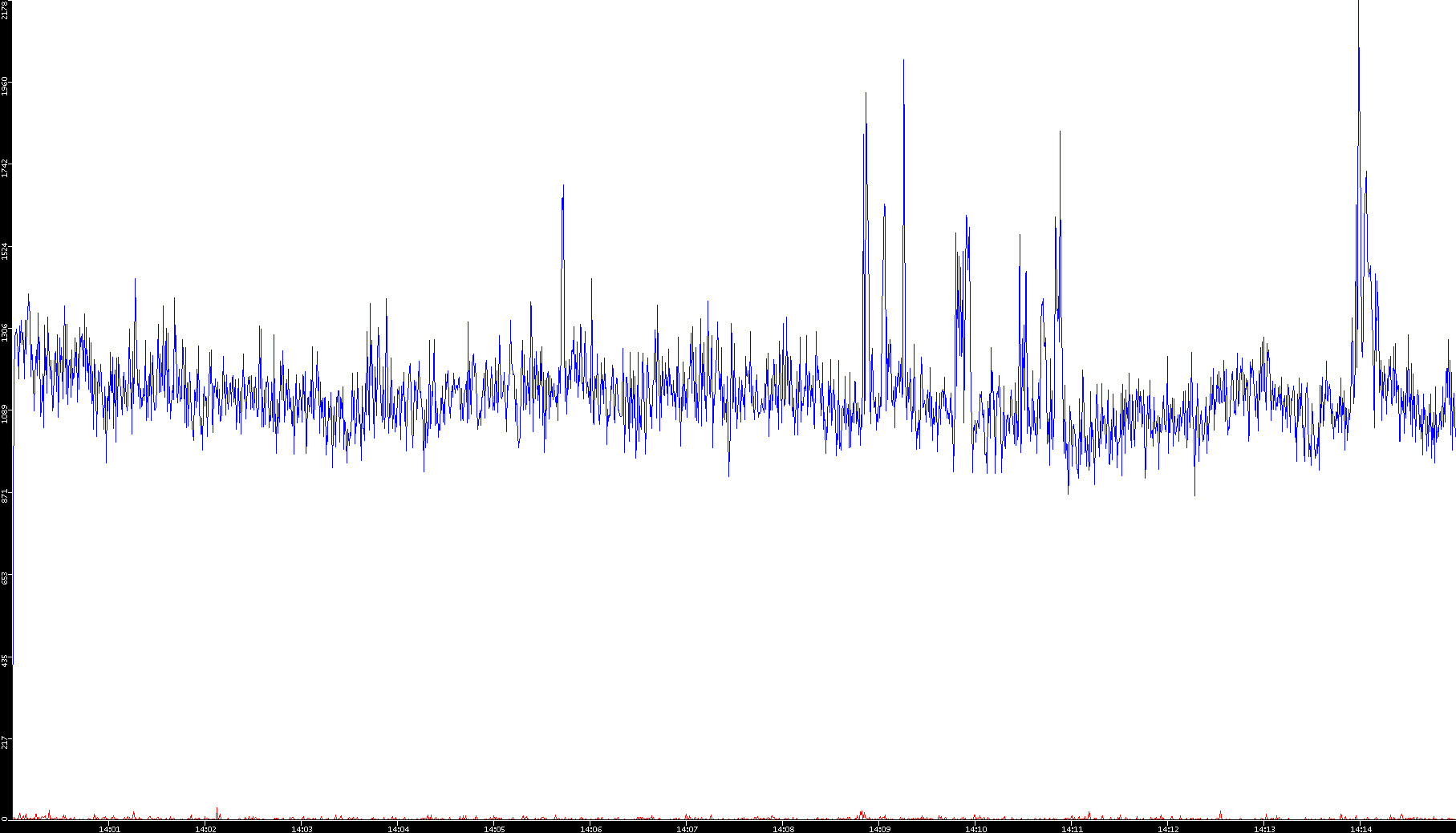Click the 14:02 time label

pyautogui.click(x=205, y=828)
